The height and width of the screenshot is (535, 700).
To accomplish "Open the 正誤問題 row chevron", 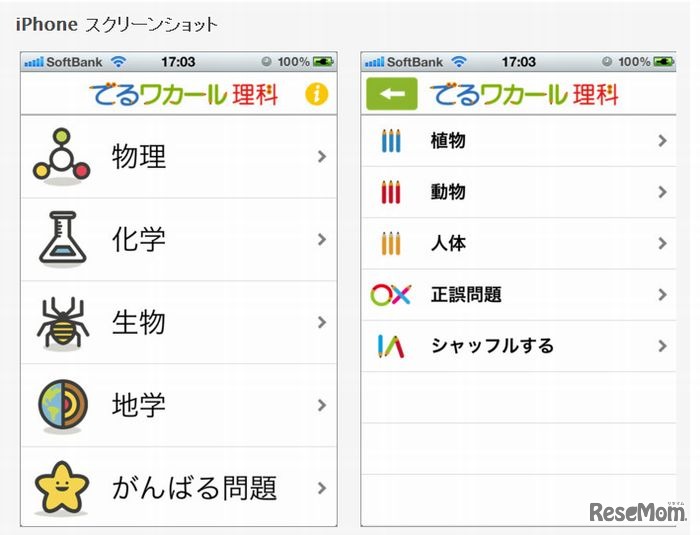I will click(x=662, y=295).
